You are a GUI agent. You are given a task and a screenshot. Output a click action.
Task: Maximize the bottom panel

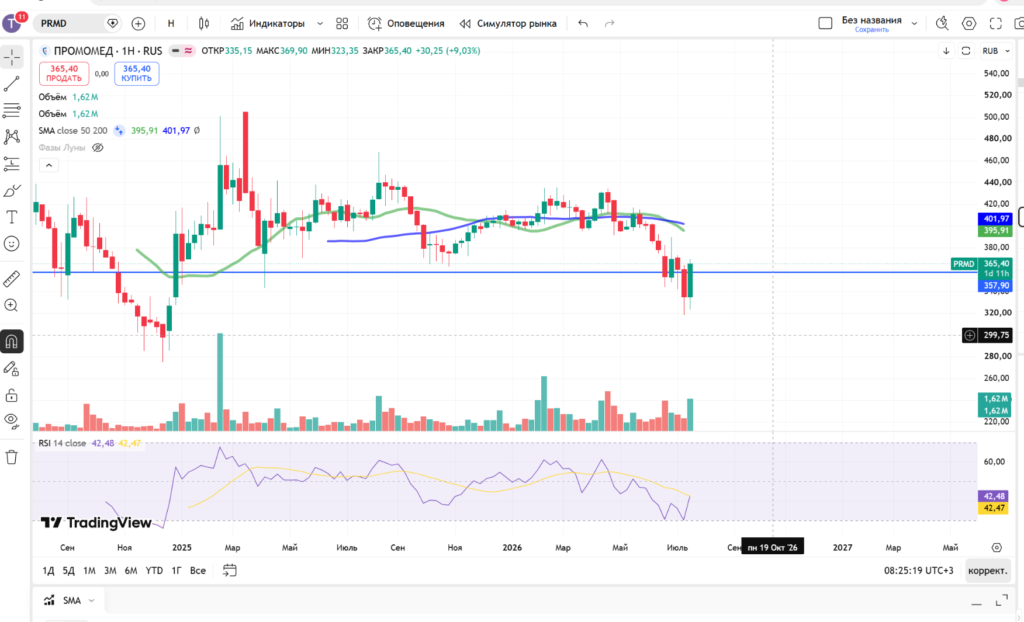(x=1002, y=601)
